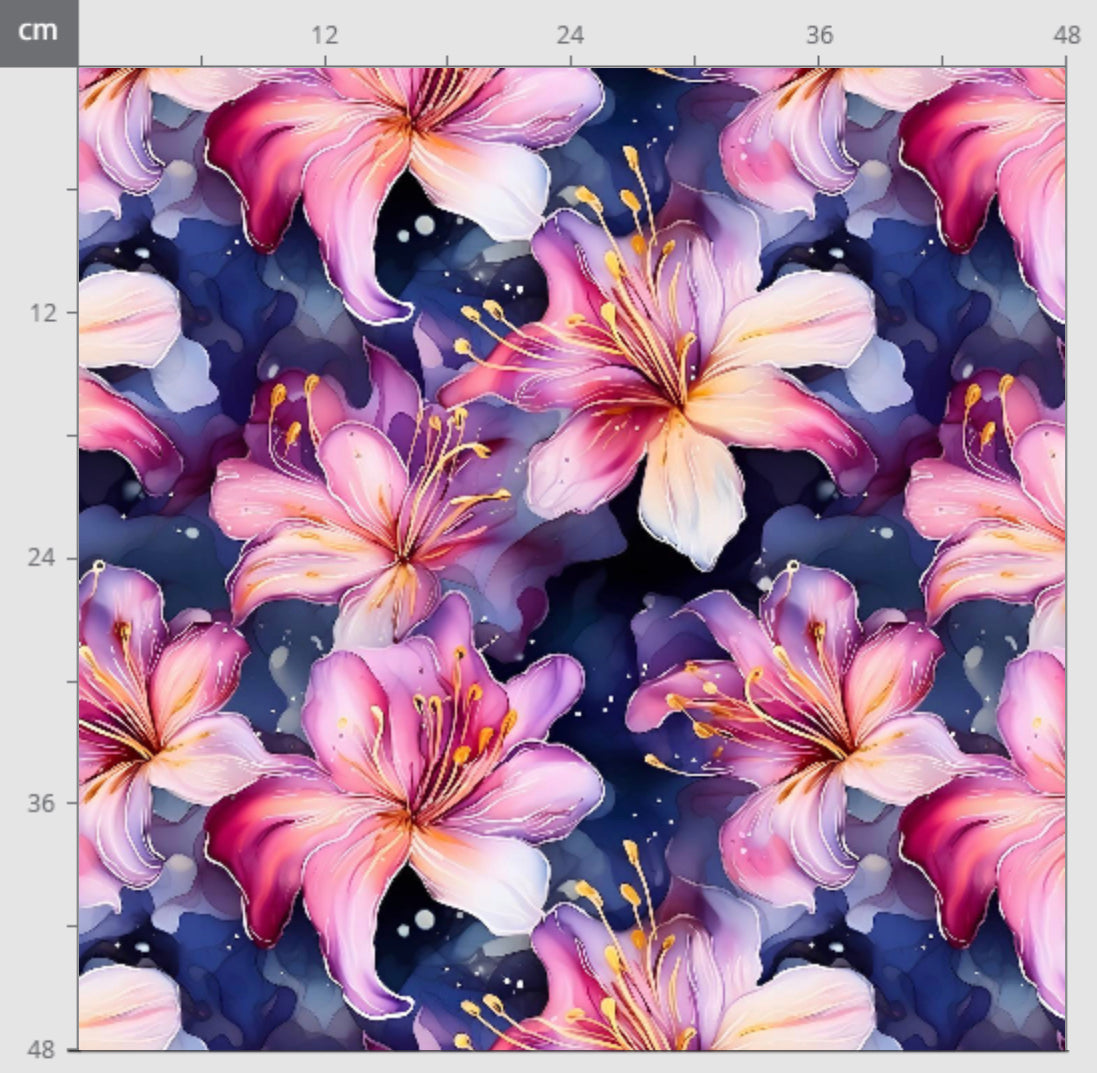Click the 48 label on the left ruler
The width and height of the screenshot is (1097, 1073).
pos(41,1049)
